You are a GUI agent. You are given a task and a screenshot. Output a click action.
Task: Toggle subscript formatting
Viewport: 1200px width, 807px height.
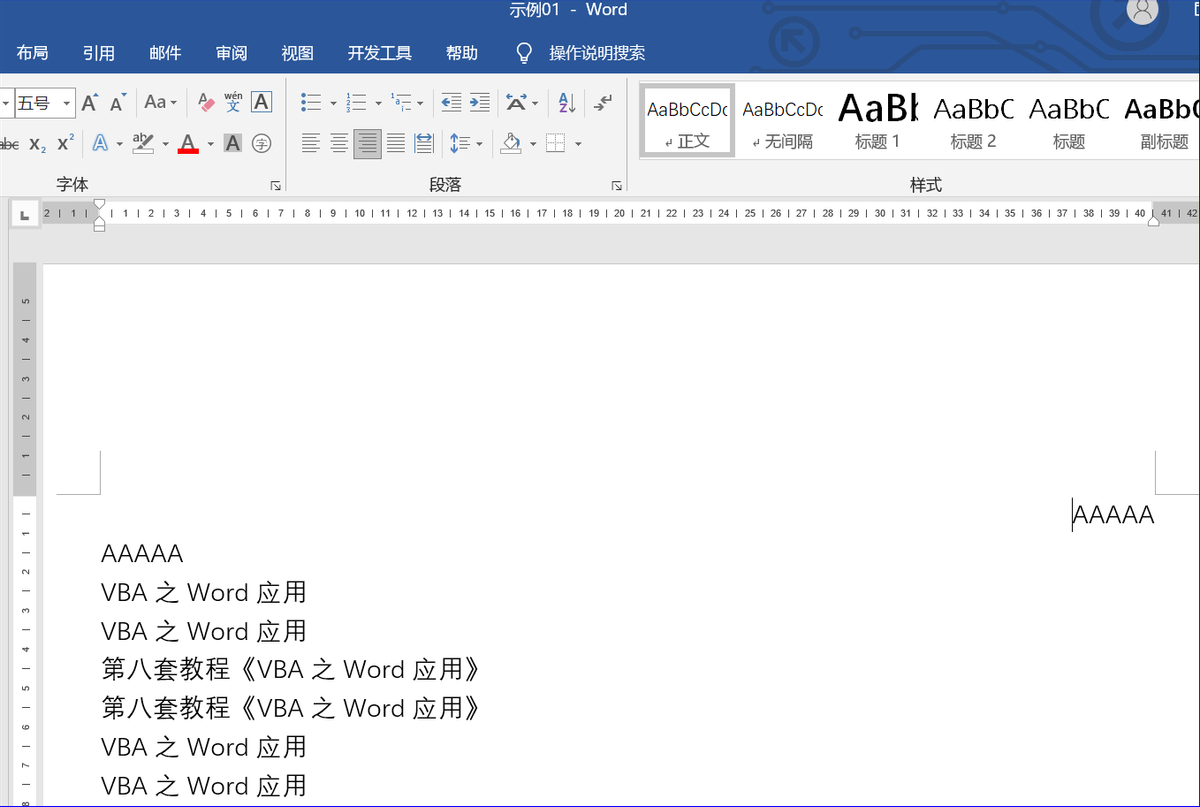37,144
